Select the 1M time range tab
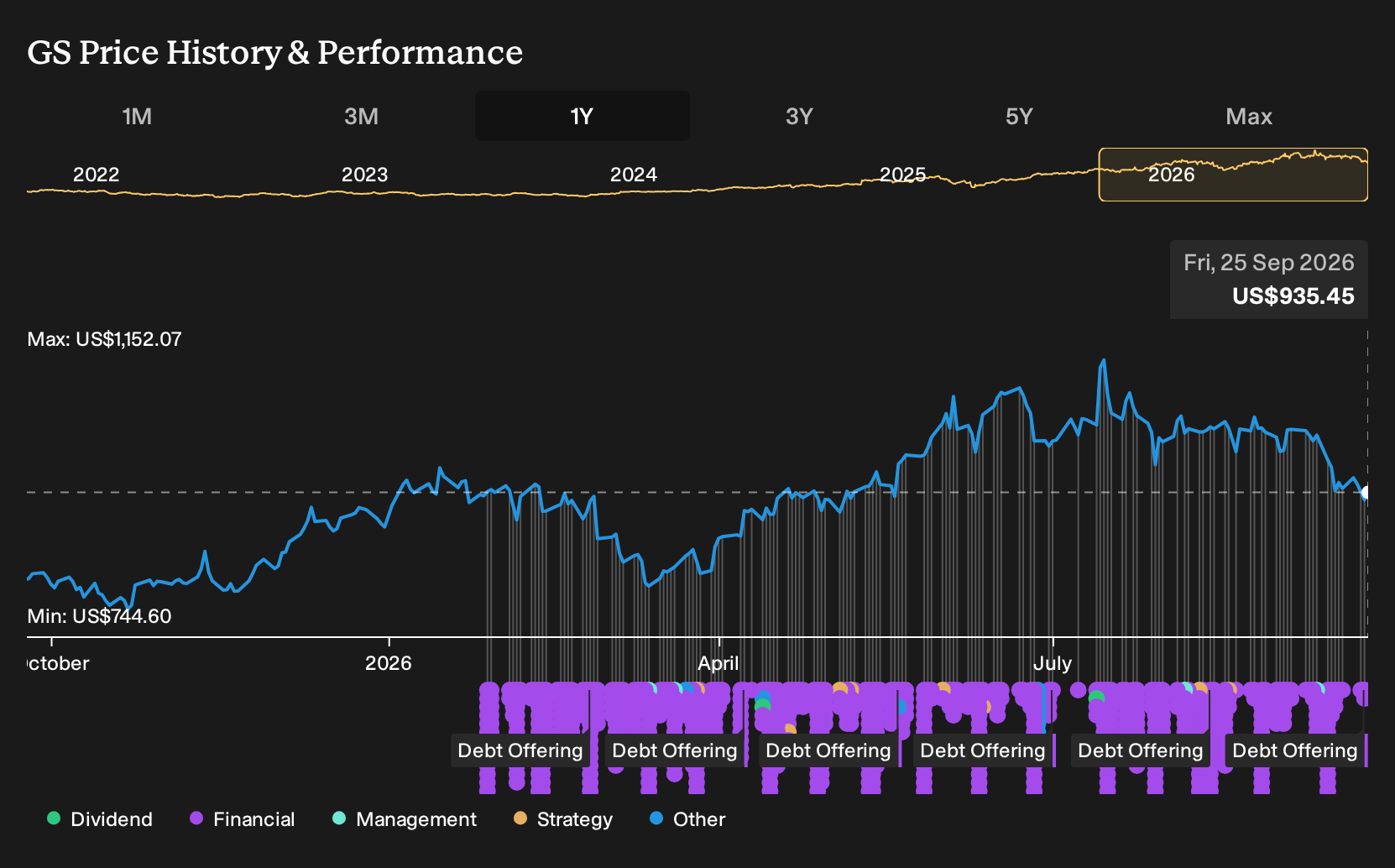The image size is (1395, 868). coord(137,117)
